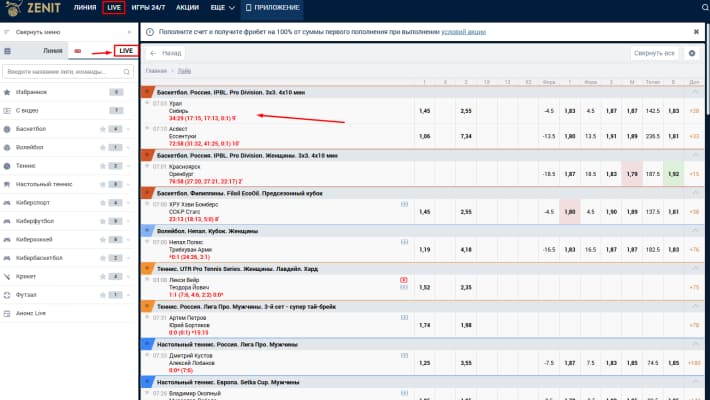The height and width of the screenshot is (400, 710).
Task: Click the league search input field
Action: (x=68, y=72)
